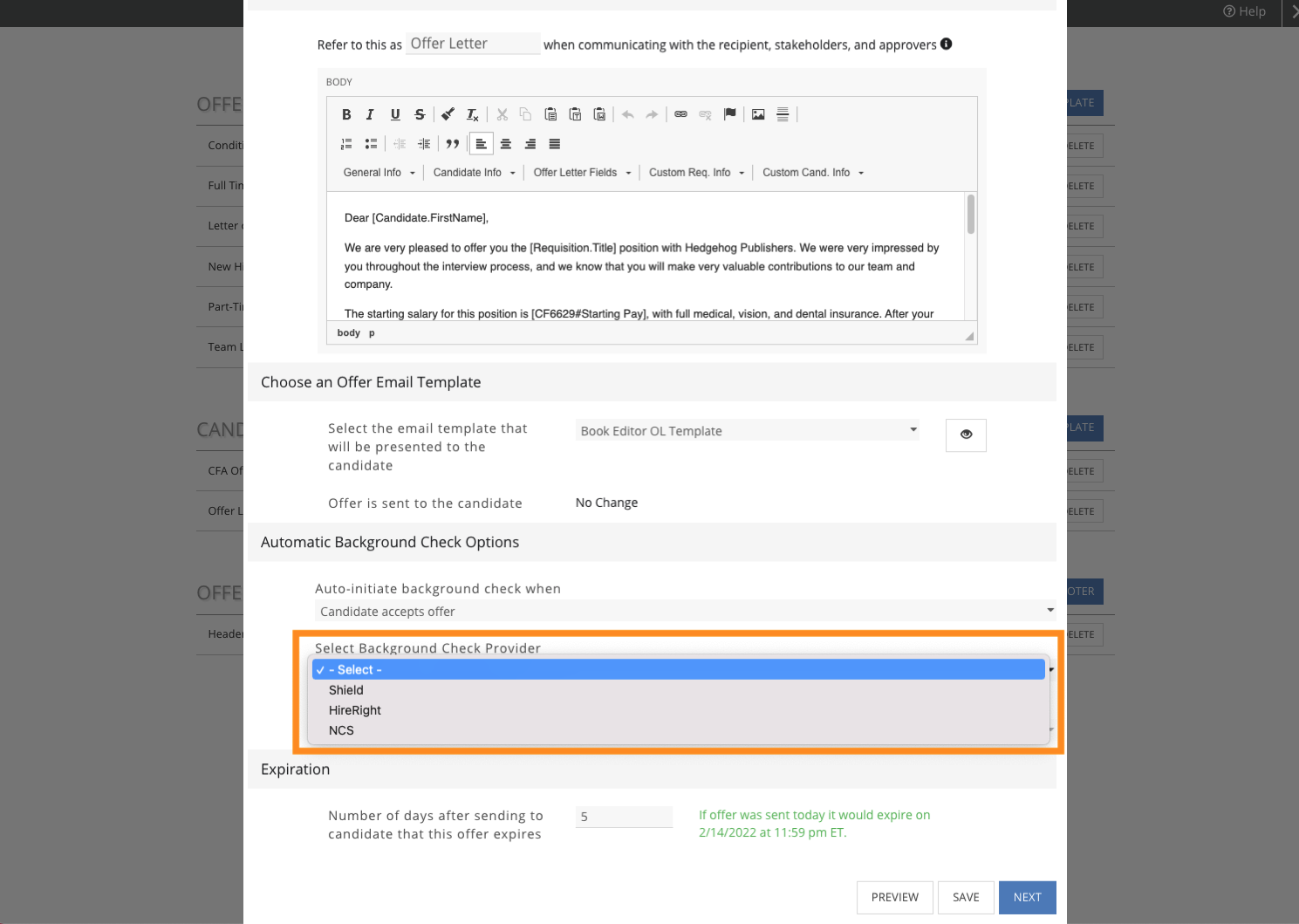The image size is (1299, 924).
Task: Click the offer expiration days input field
Action: [x=624, y=817]
